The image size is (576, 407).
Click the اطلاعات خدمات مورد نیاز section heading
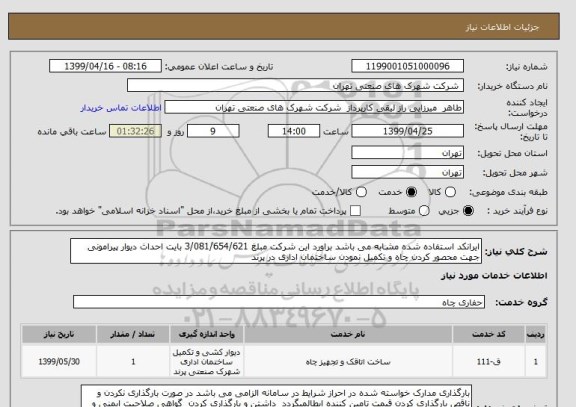[494, 276]
